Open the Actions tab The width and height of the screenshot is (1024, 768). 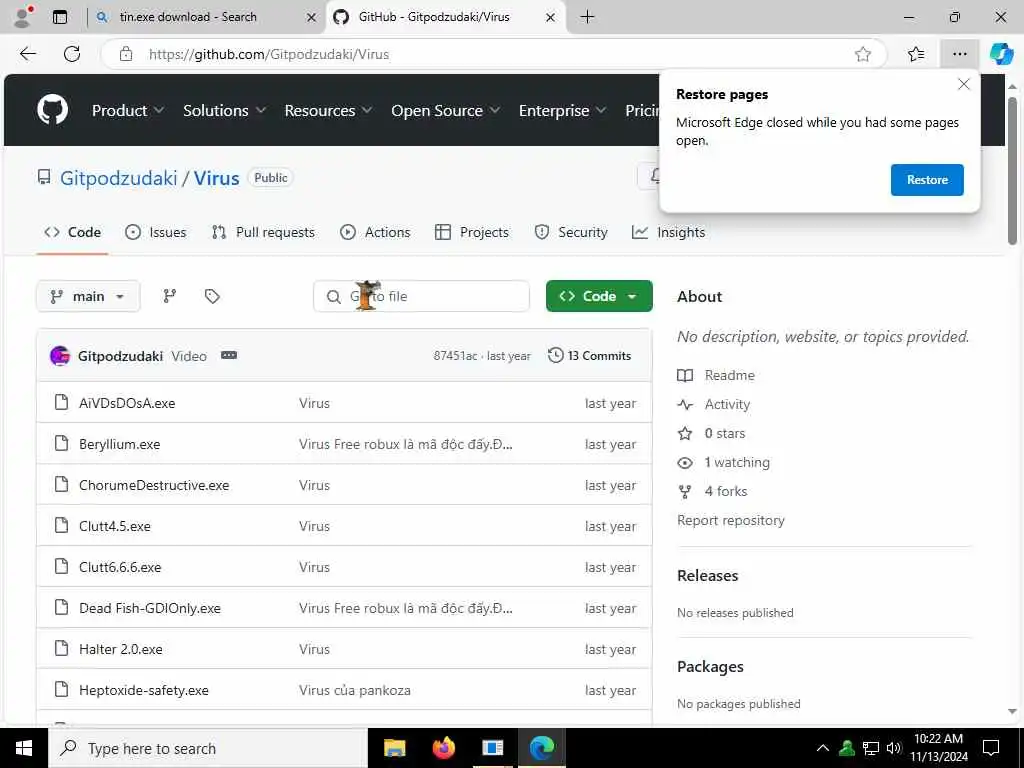click(376, 232)
